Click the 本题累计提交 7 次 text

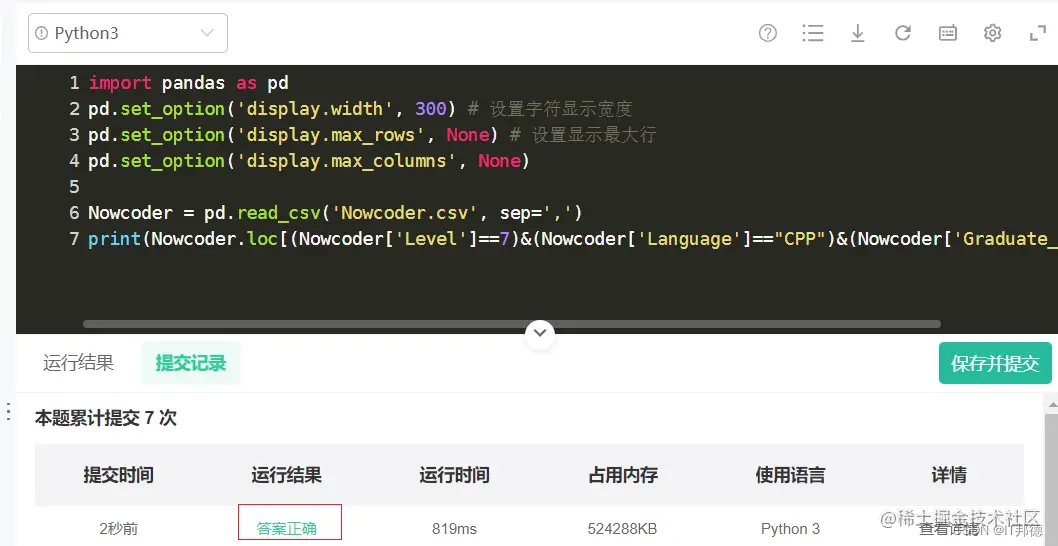coord(106,418)
